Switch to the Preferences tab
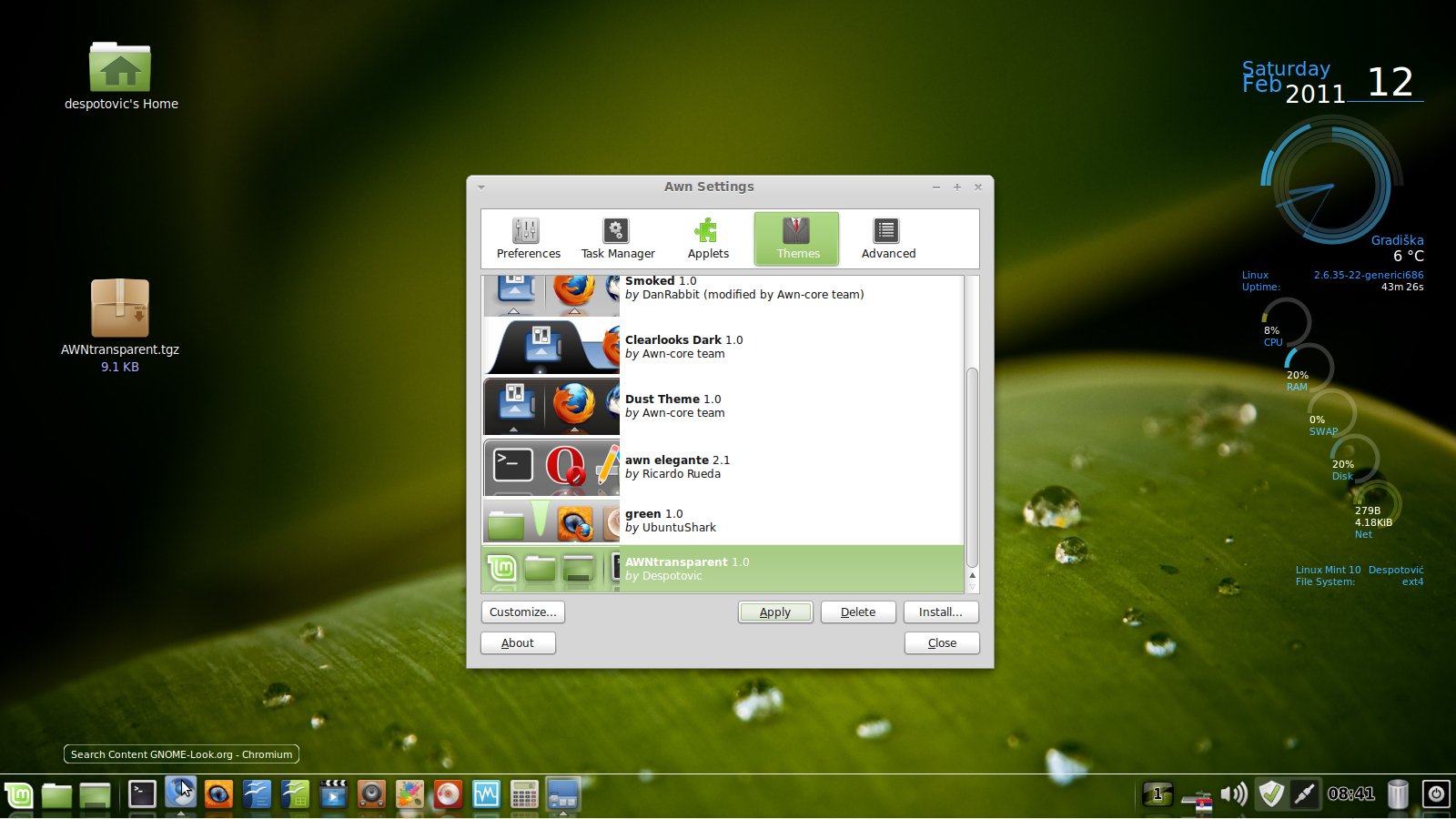This screenshot has height=819, width=1456. click(x=529, y=239)
